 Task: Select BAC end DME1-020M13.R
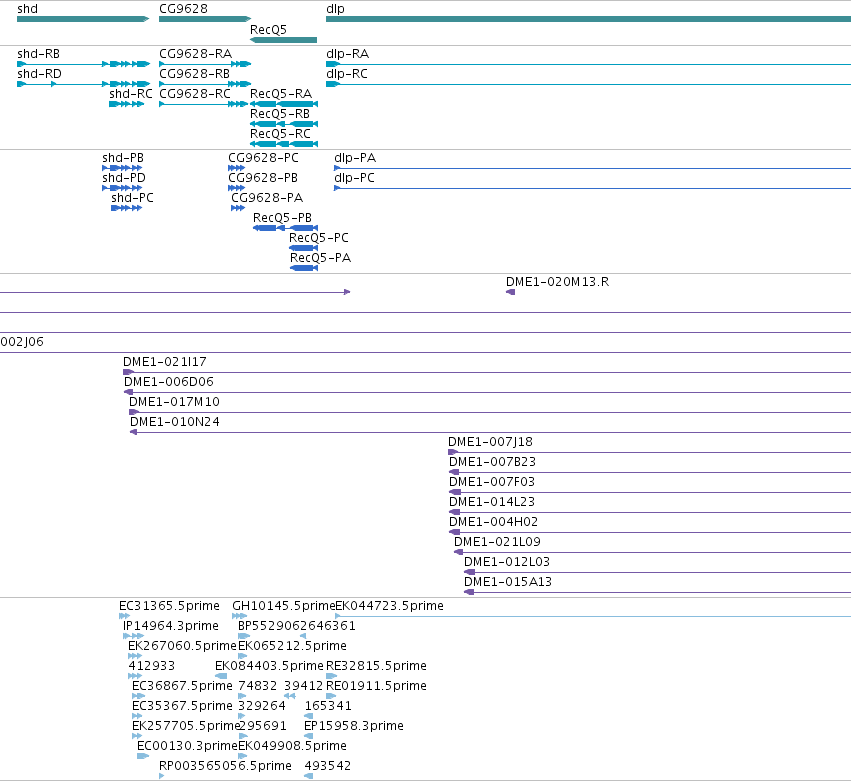(510, 292)
